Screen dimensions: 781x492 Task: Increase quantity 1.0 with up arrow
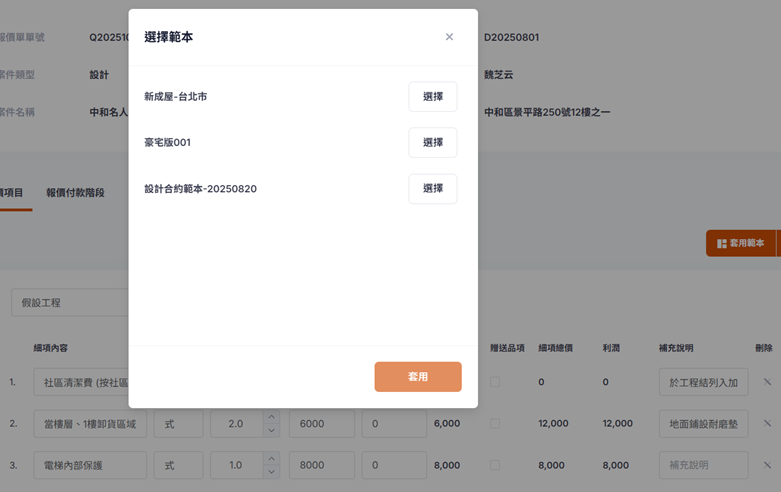coord(270,458)
